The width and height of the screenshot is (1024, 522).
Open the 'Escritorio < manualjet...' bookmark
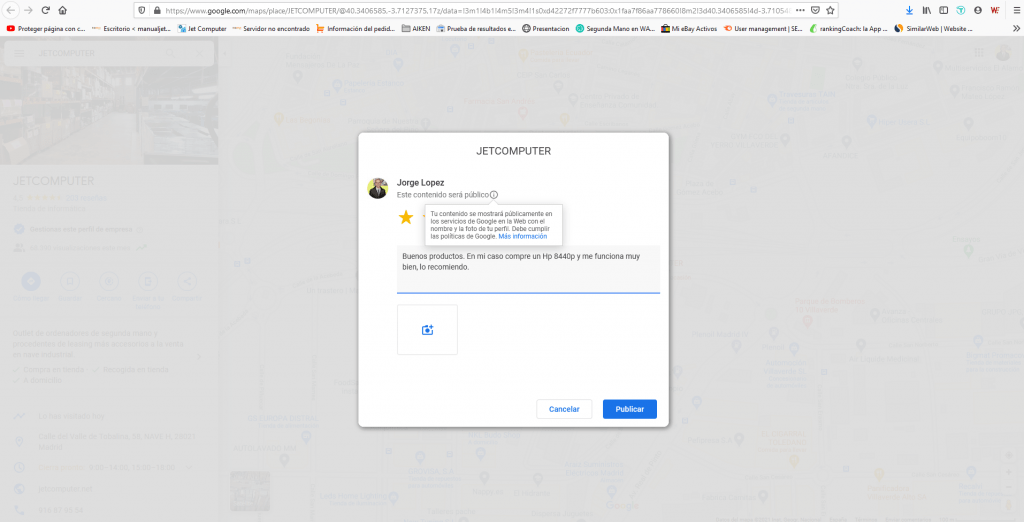tap(131, 29)
